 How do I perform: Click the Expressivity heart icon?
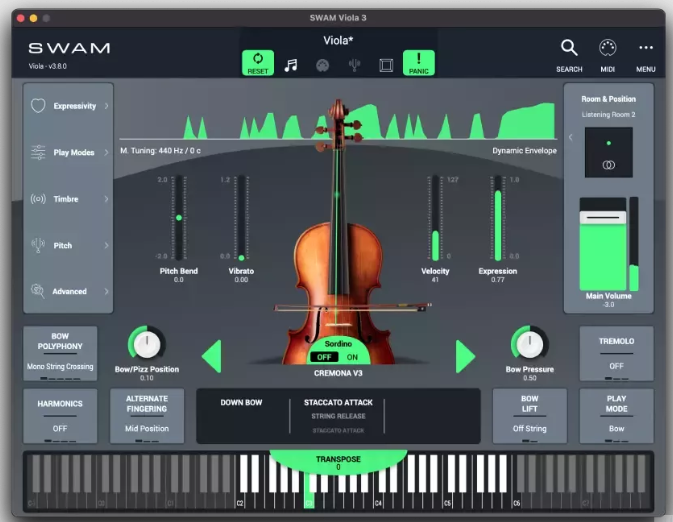[x=38, y=106]
